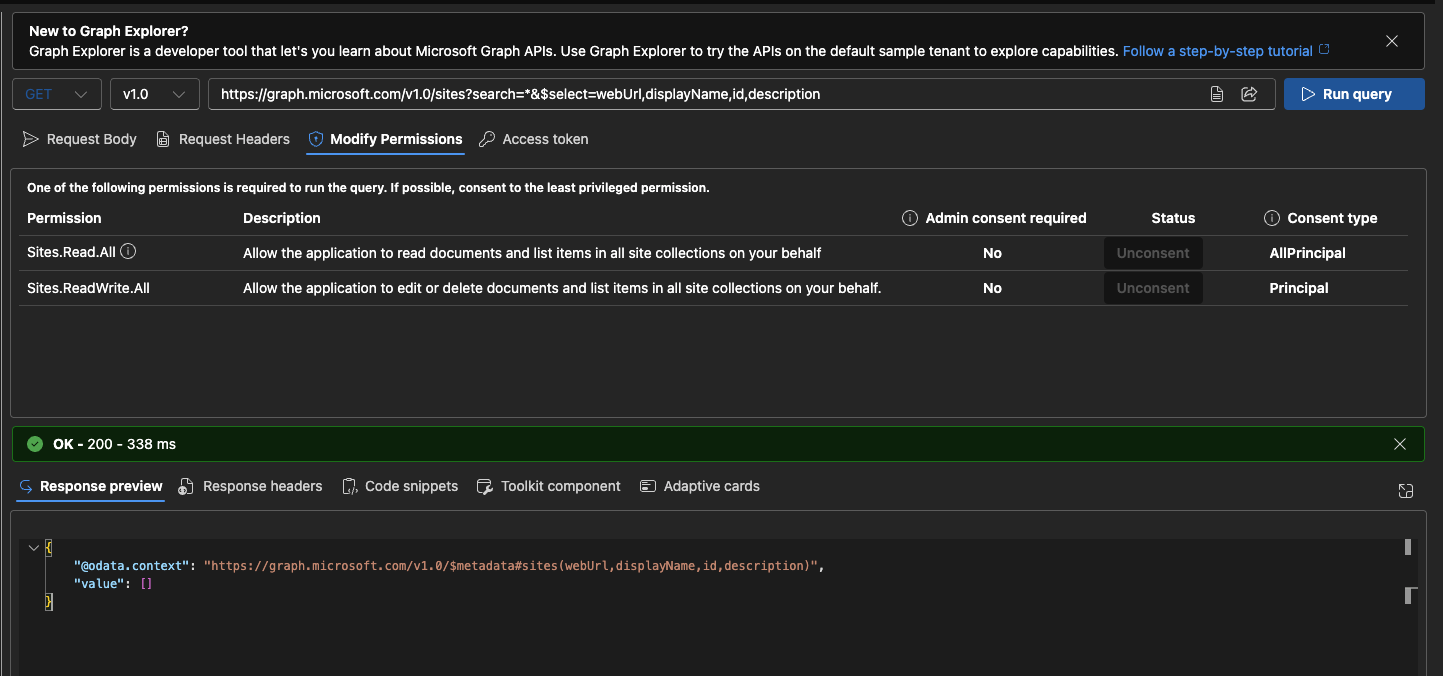Close the New to Graph Explorer banner

(x=1392, y=41)
